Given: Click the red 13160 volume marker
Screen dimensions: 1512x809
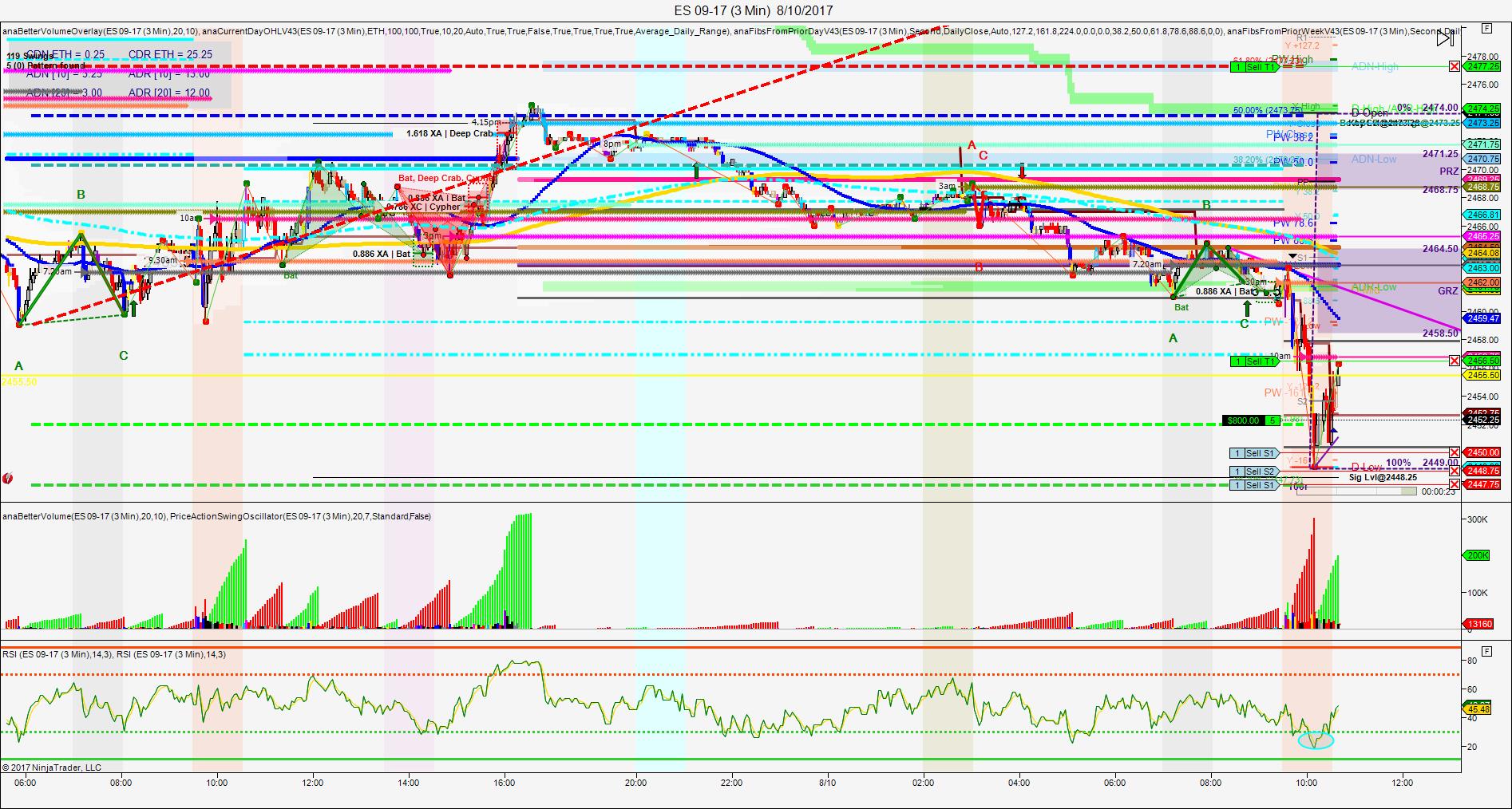Looking at the screenshot, I should click(x=1478, y=624).
